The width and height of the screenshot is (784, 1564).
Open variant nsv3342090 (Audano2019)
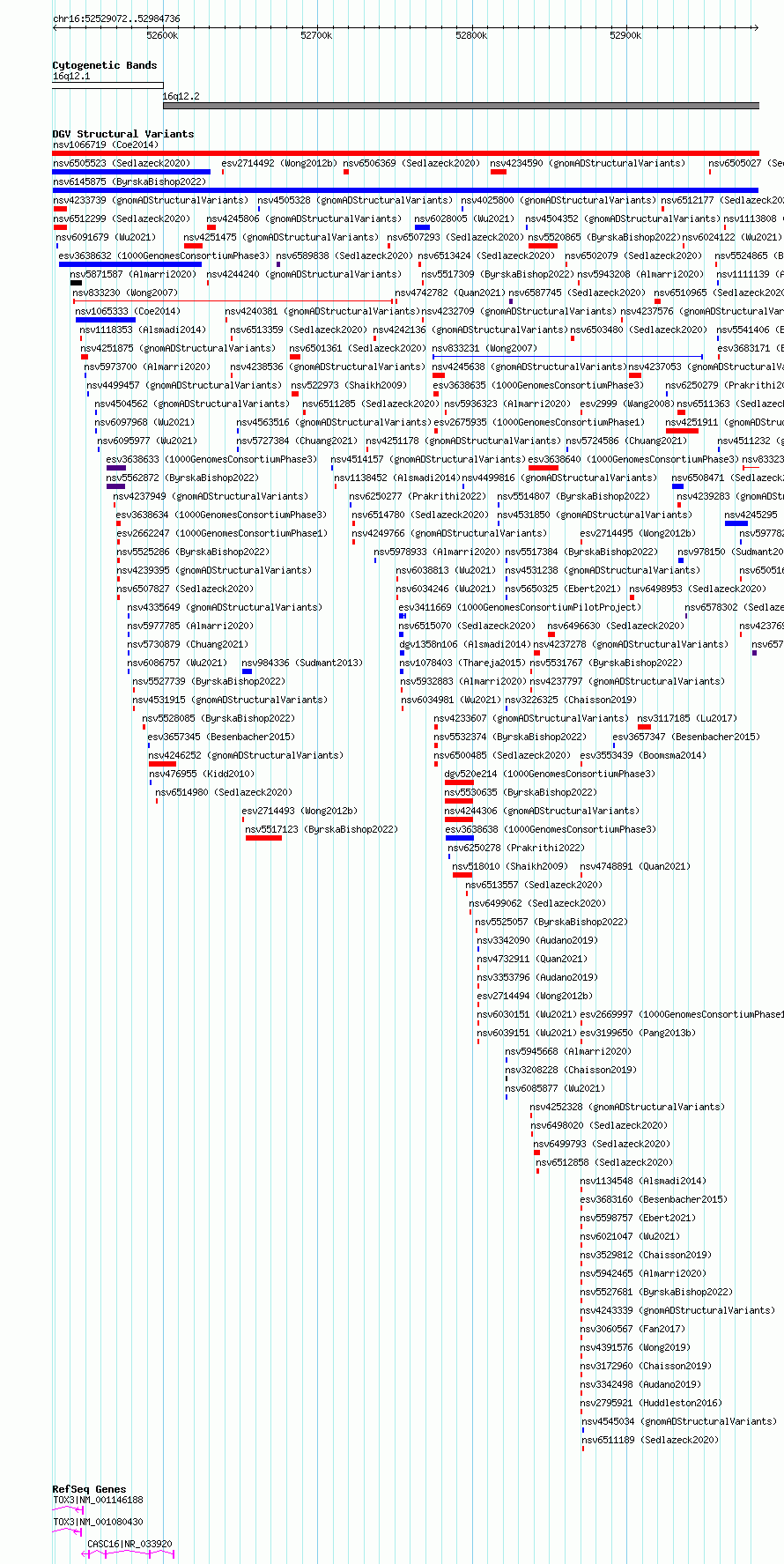(537, 940)
